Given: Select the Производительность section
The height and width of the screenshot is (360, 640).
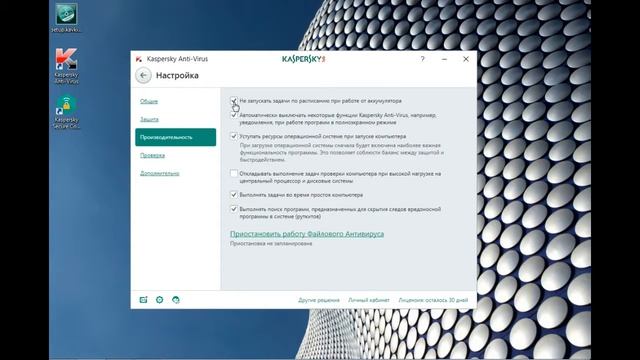Looking at the screenshot, I should pyautogui.click(x=176, y=137).
